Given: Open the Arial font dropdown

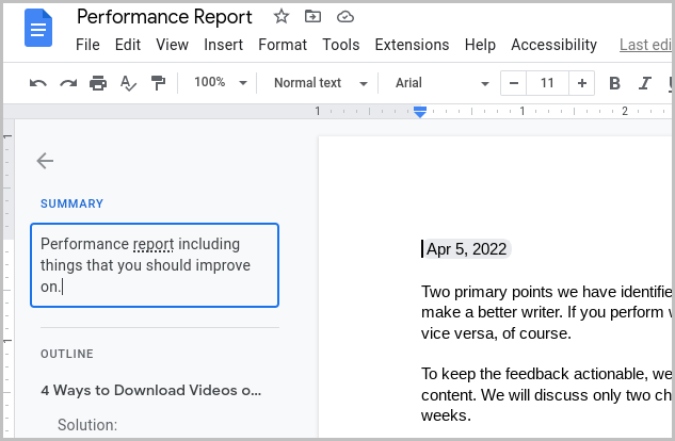Looking at the screenshot, I should (442, 83).
